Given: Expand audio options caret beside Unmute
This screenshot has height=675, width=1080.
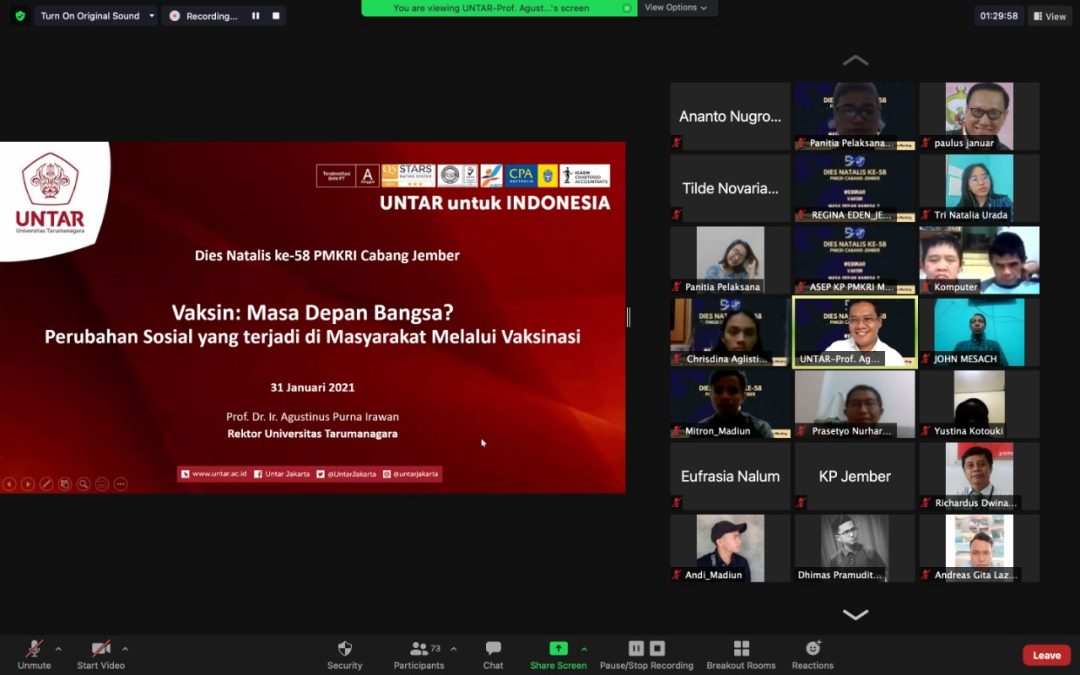Looking at the screenshot, I should [x=58, y=649].
